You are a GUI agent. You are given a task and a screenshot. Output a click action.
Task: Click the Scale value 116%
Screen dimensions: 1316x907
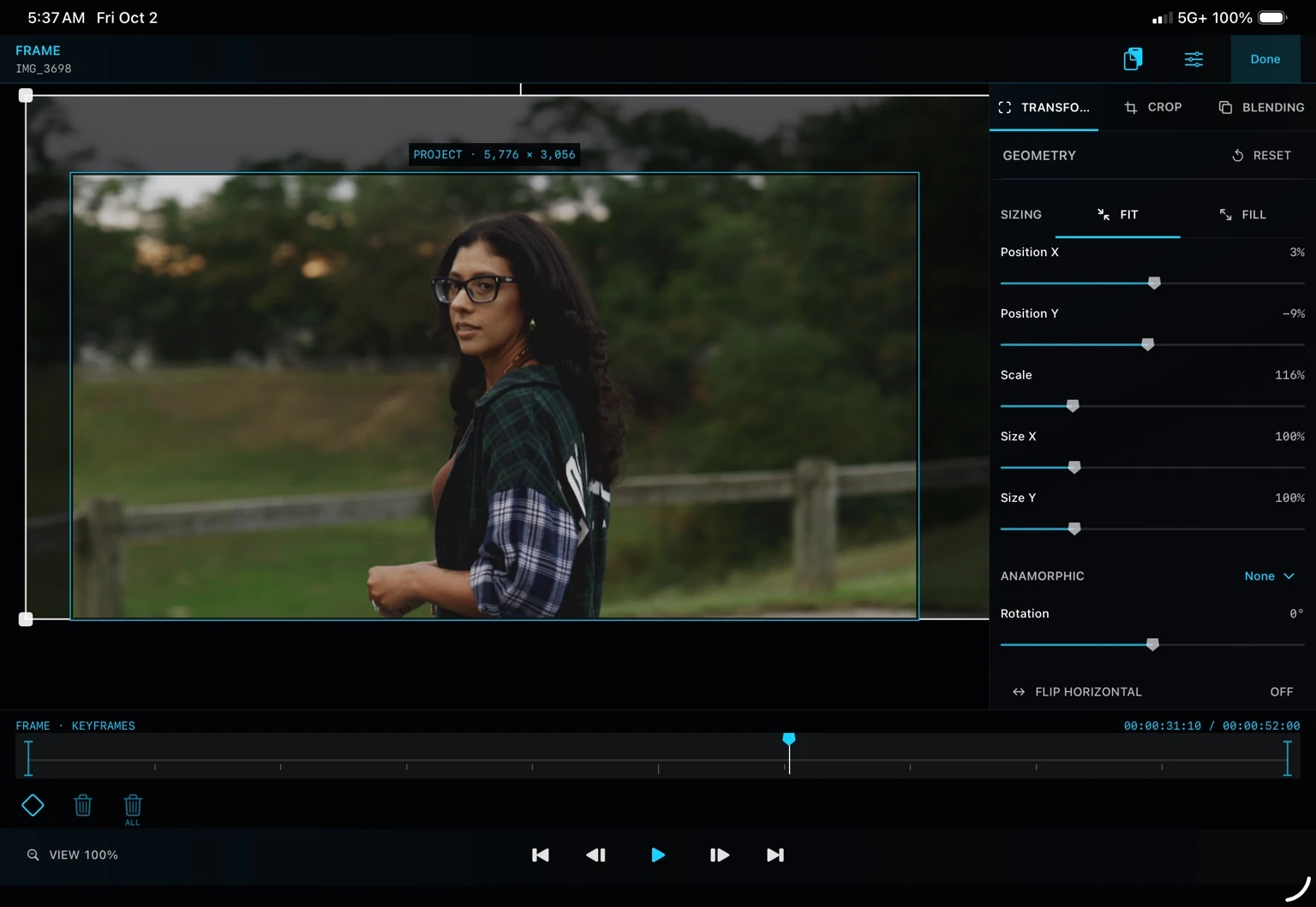coord(1289,375)
